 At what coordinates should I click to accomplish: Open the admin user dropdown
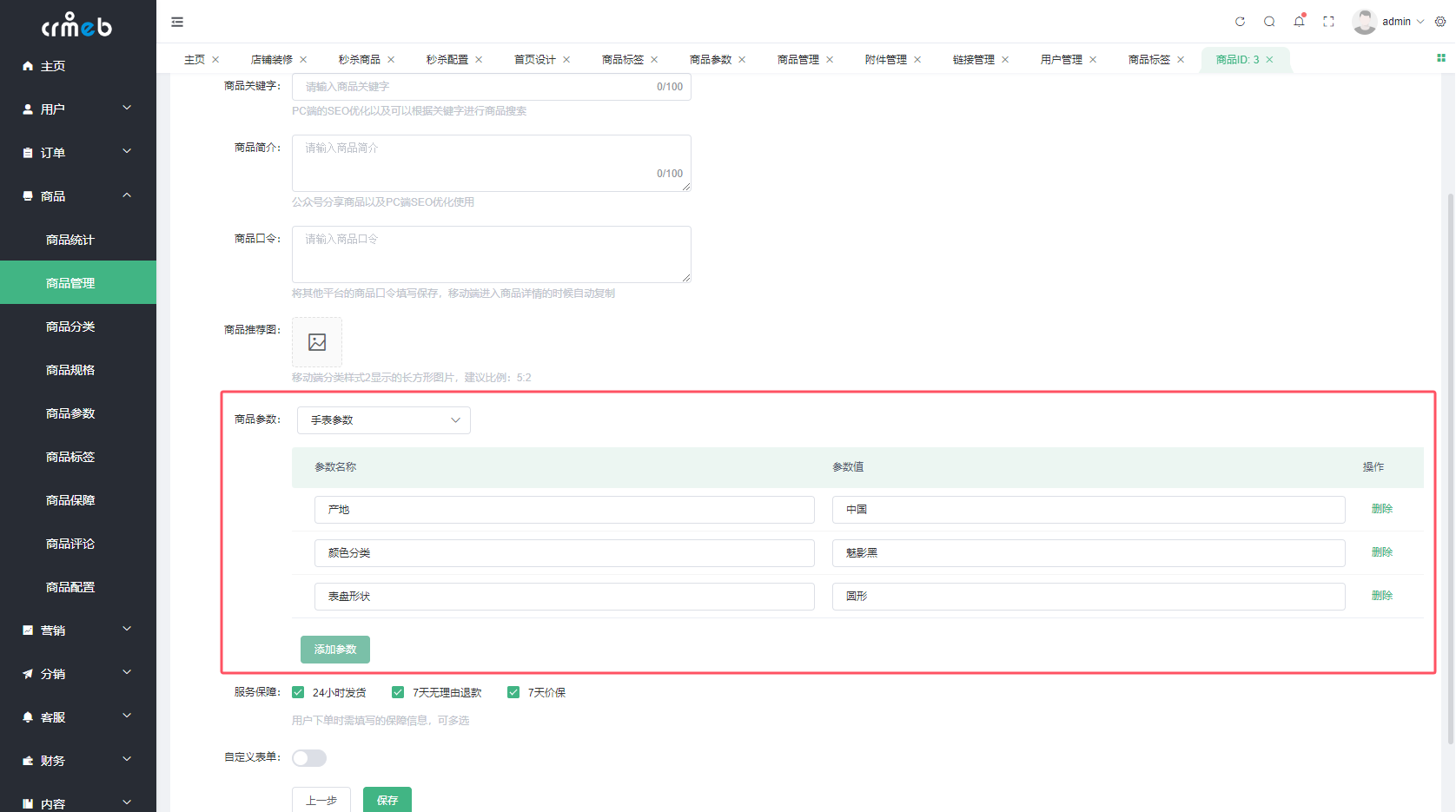pos(1402,22)
